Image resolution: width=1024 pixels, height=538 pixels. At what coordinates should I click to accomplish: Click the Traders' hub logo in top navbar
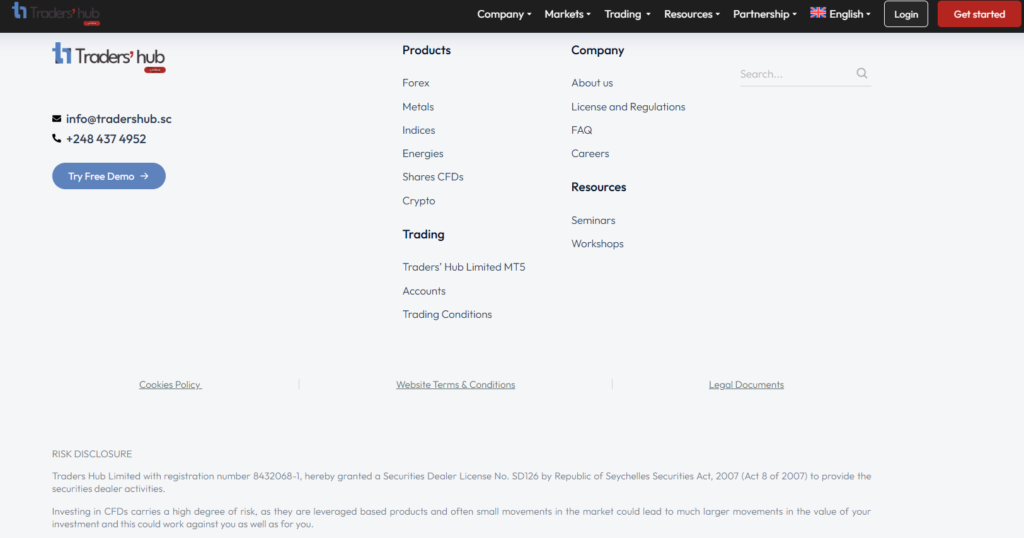point(56,14)
